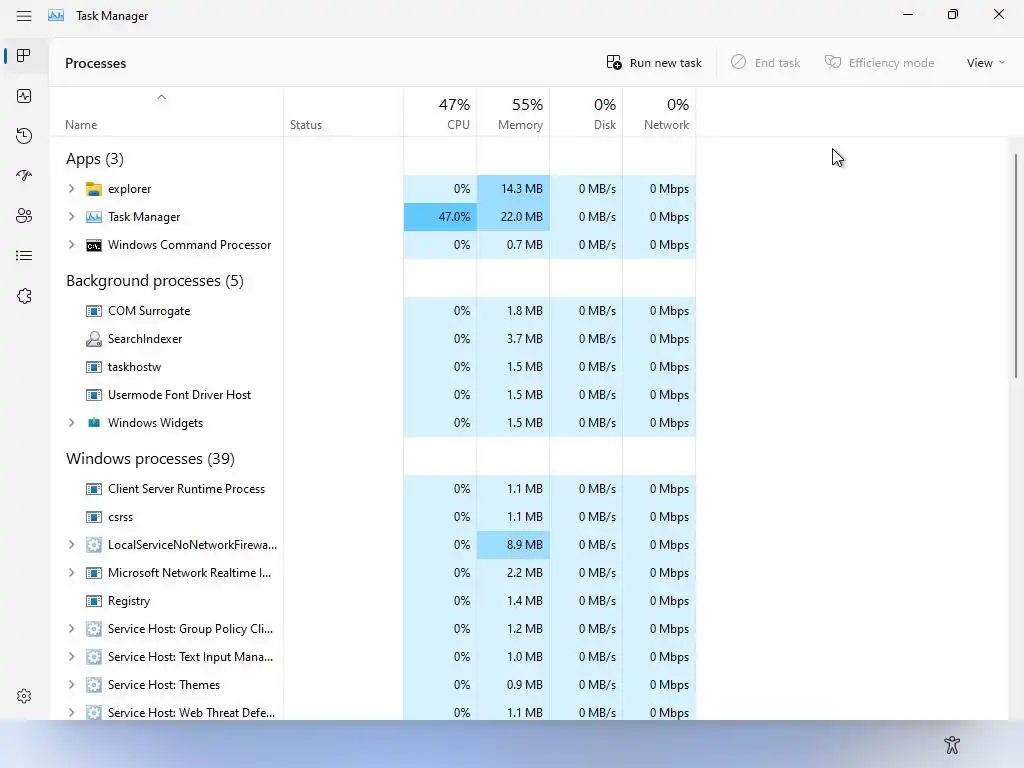Open the hamburger navigation menu
This screenshot has height=768, width=1024.
pyautogui.click(x=24, y=16)
